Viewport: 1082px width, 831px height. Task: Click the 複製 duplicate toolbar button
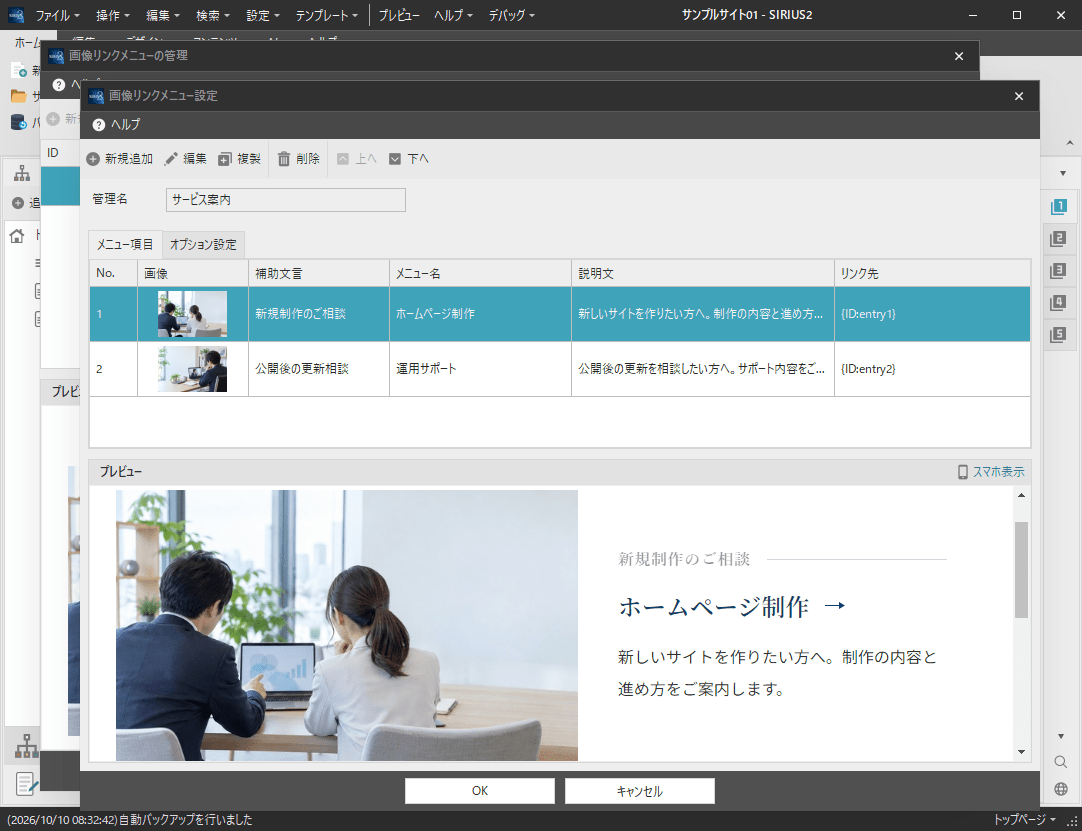[x=239, y=159]
